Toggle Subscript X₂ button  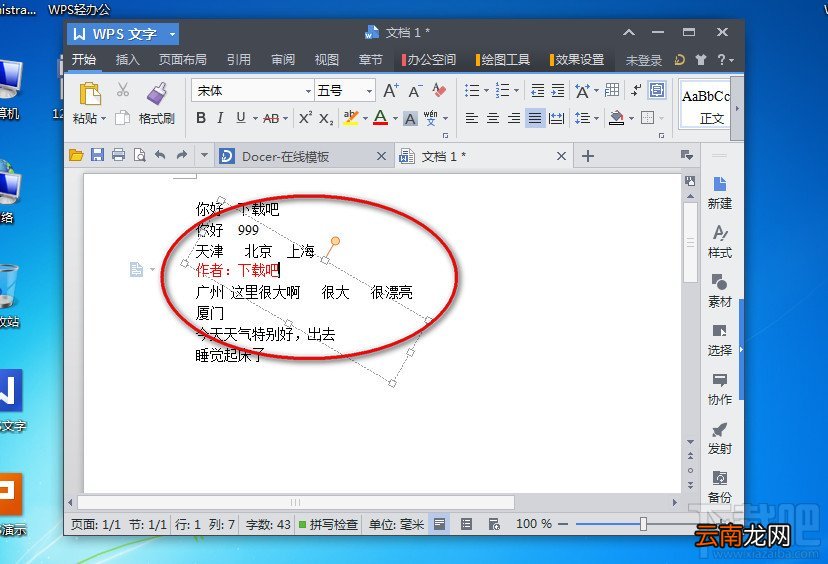[326, 119]
